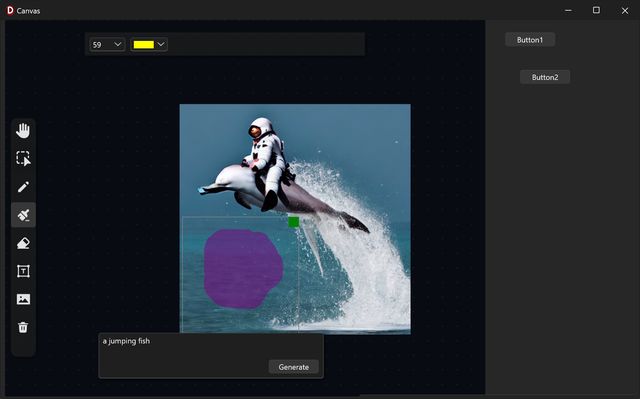Click the purple painted mask area

[243, 268]
